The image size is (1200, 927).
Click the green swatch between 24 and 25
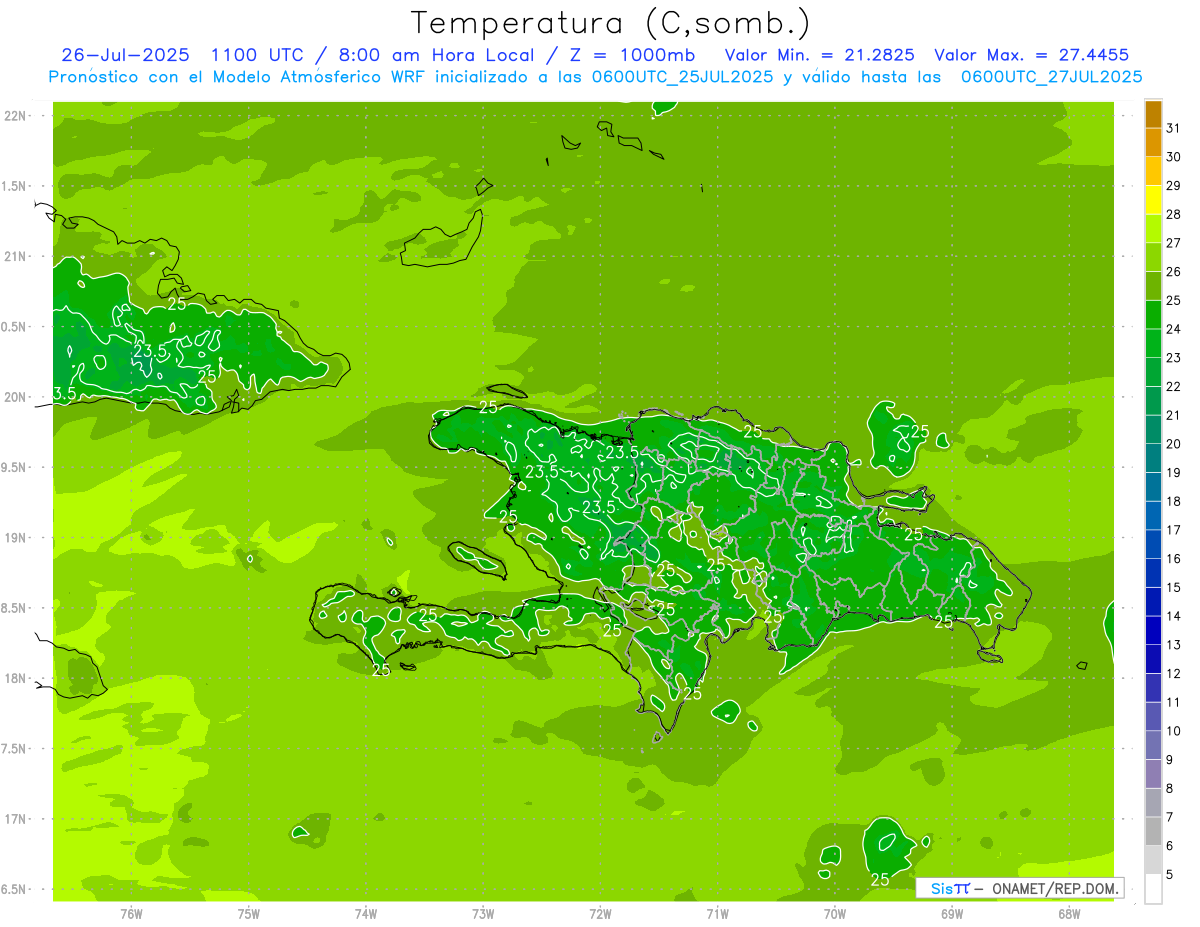(1153, 315)
